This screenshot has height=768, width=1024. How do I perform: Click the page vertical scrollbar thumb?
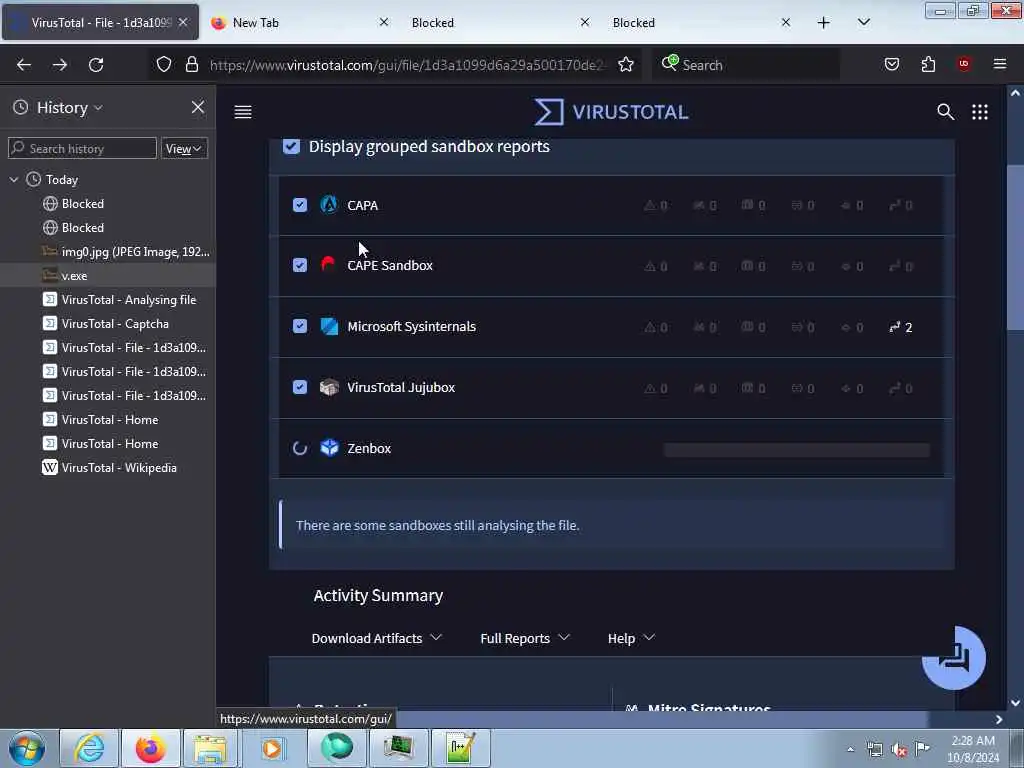(1015, 248)
